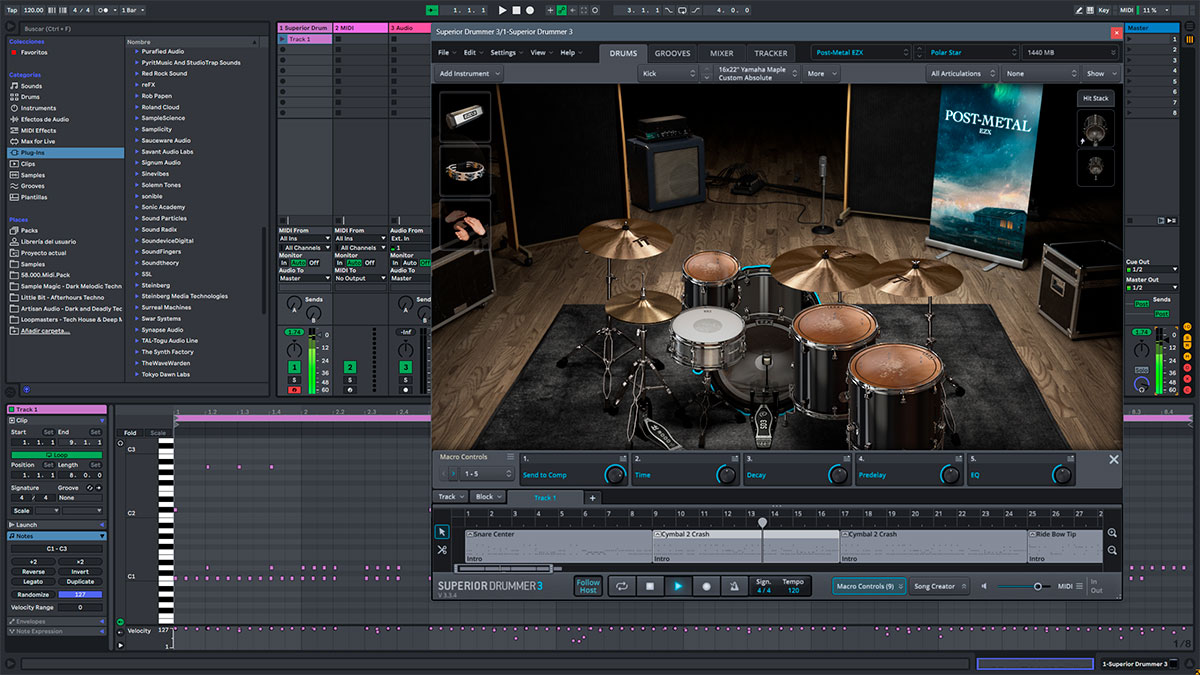Zoom out on the Superior Drummer song track

pos(1112,551)
